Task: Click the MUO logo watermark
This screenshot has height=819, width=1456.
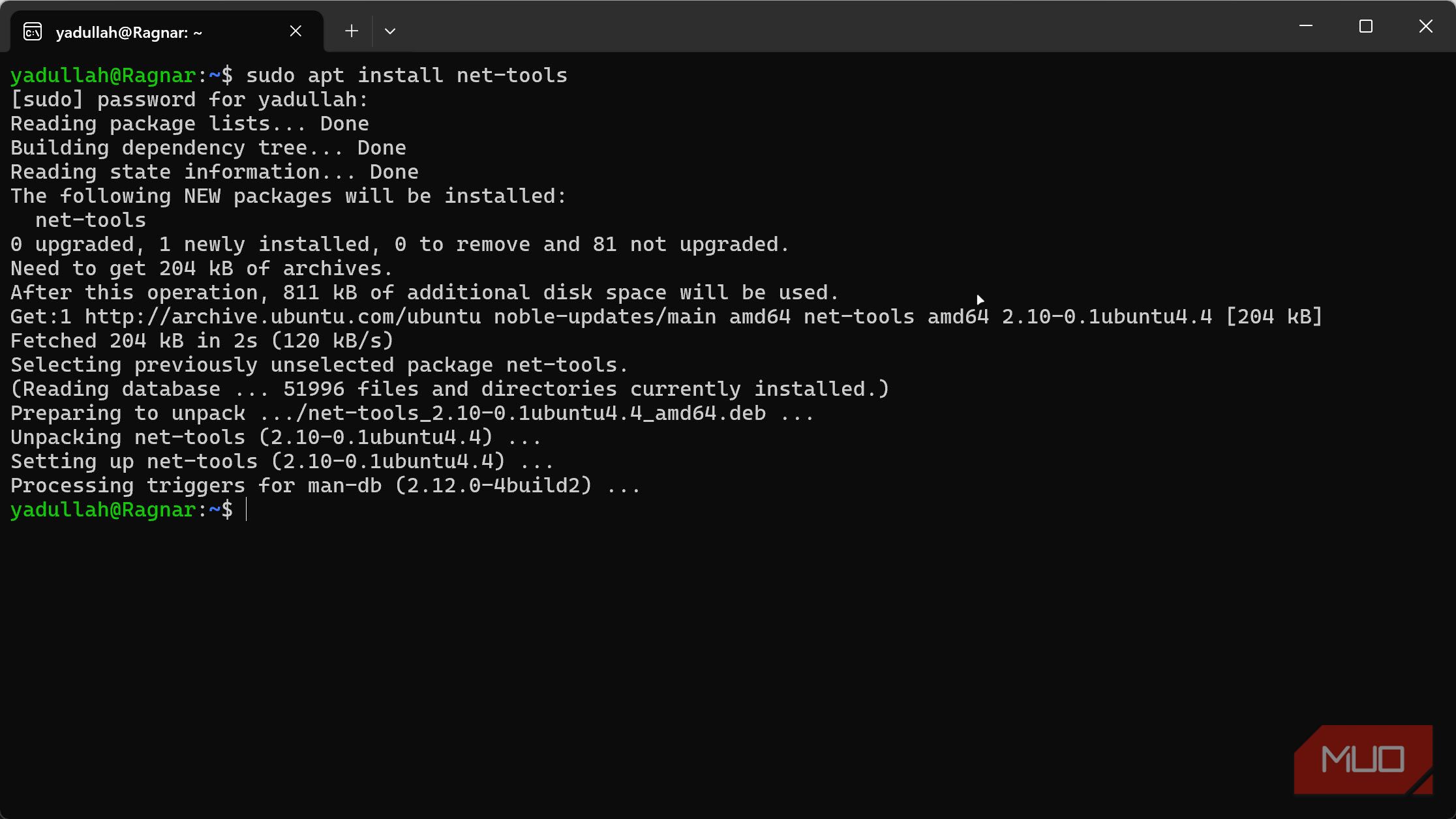Action: pos(1363,760)
